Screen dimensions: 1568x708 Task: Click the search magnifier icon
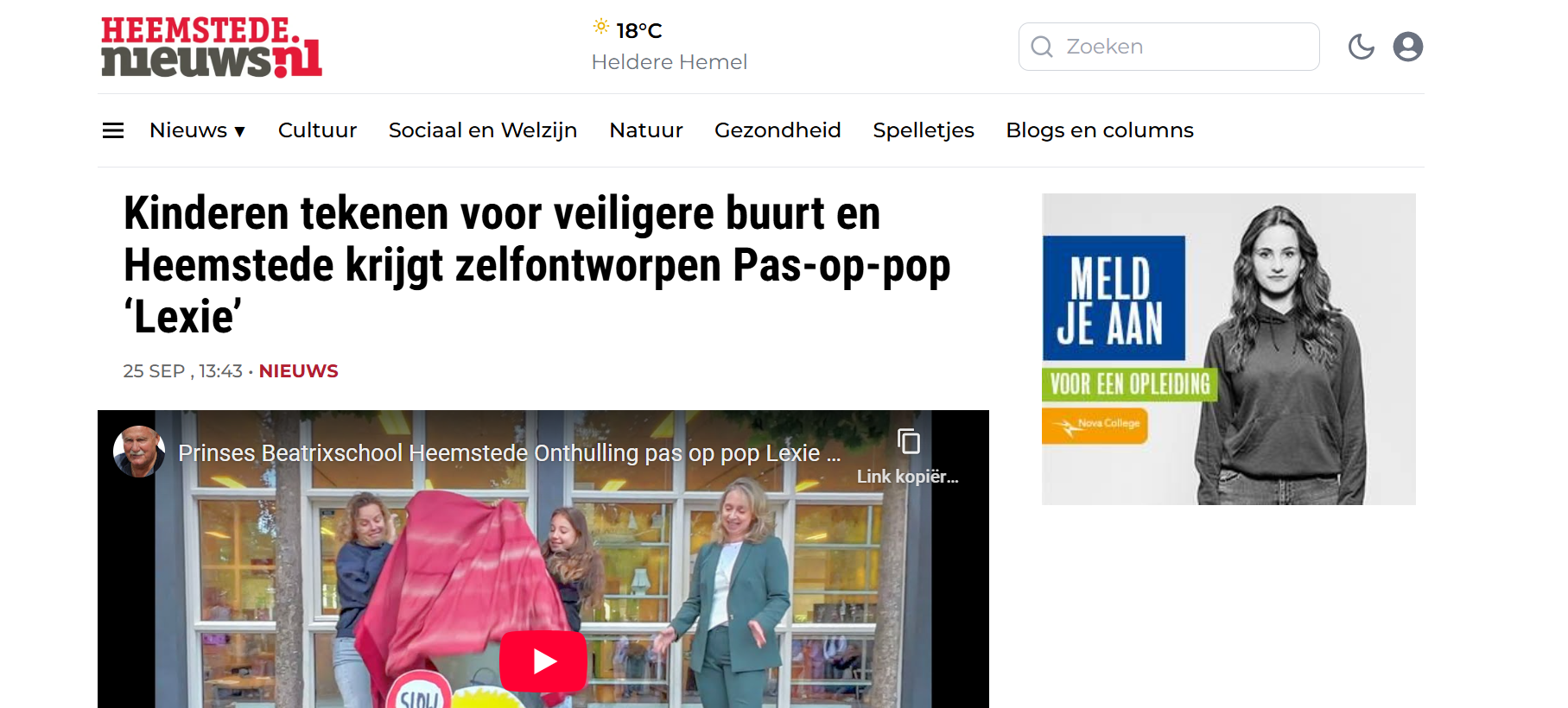1042,47
